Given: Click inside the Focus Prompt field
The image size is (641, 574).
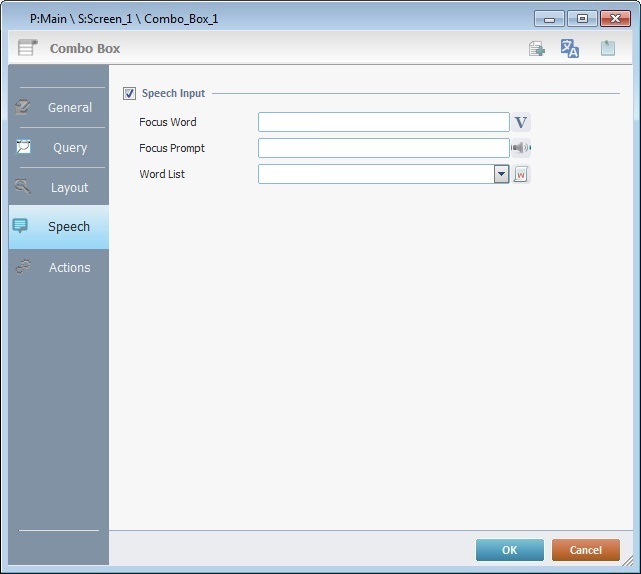Looking at the screenshot, I should pyautogui.click(x=383, y=148).
